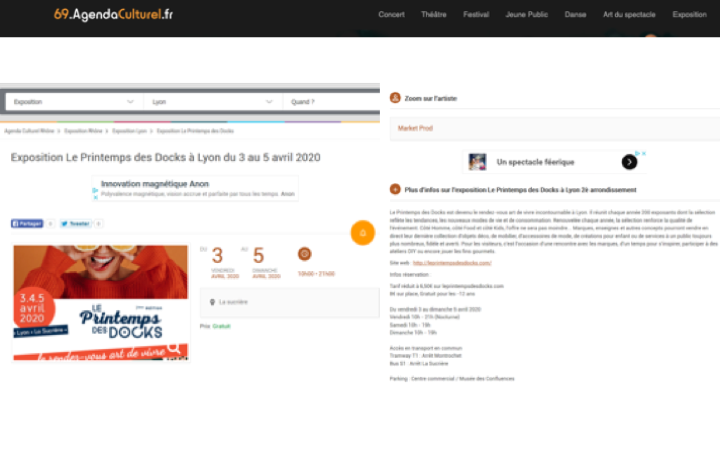Click the Zoom sur l'artiste person icon
Image resolution: width=720 pixels, height=453 pixels.
pyautogui.click(x=396, y=99)
